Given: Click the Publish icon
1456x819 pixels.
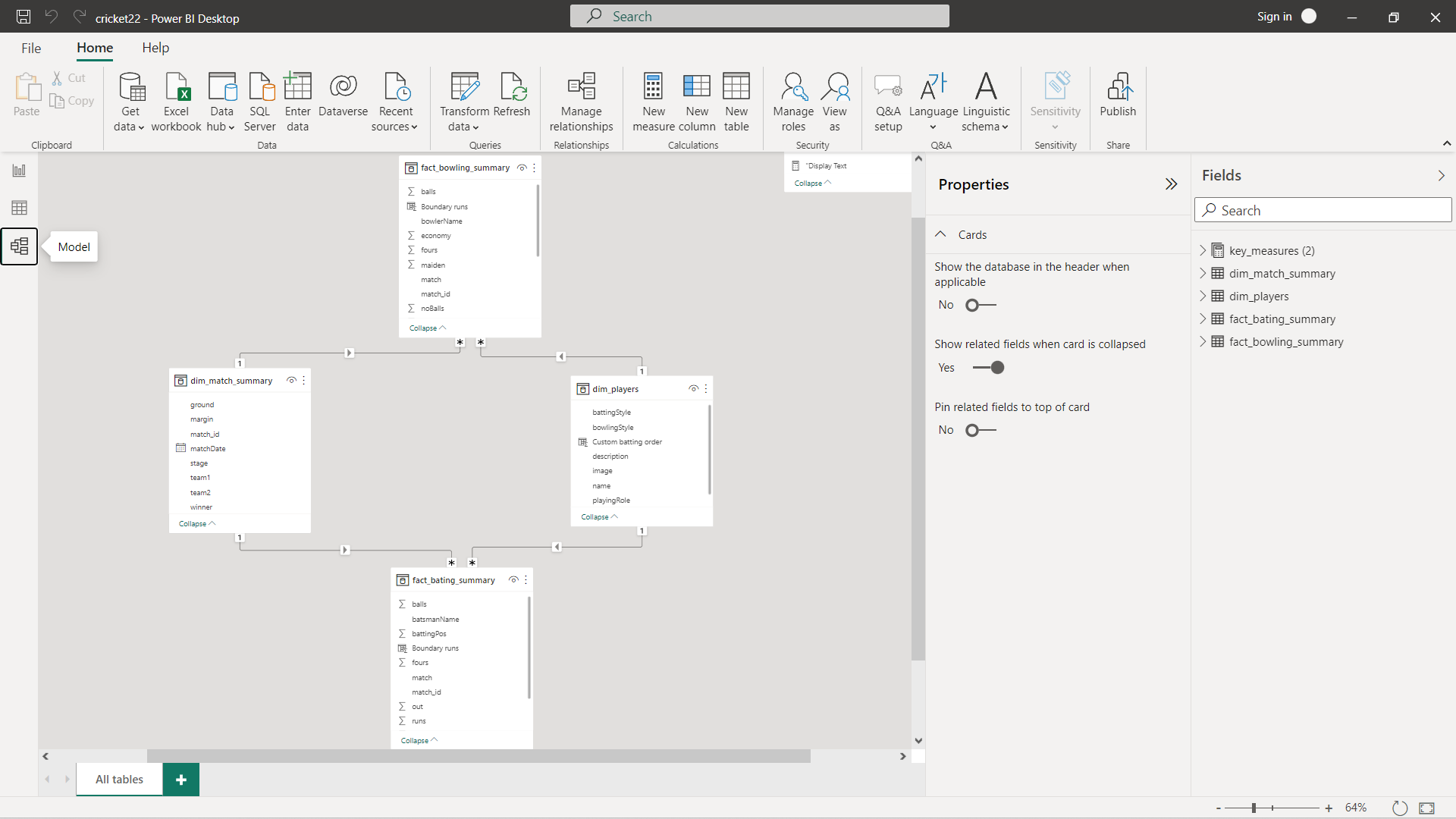Looking at the screenshot, I should tap(1118, 88).
